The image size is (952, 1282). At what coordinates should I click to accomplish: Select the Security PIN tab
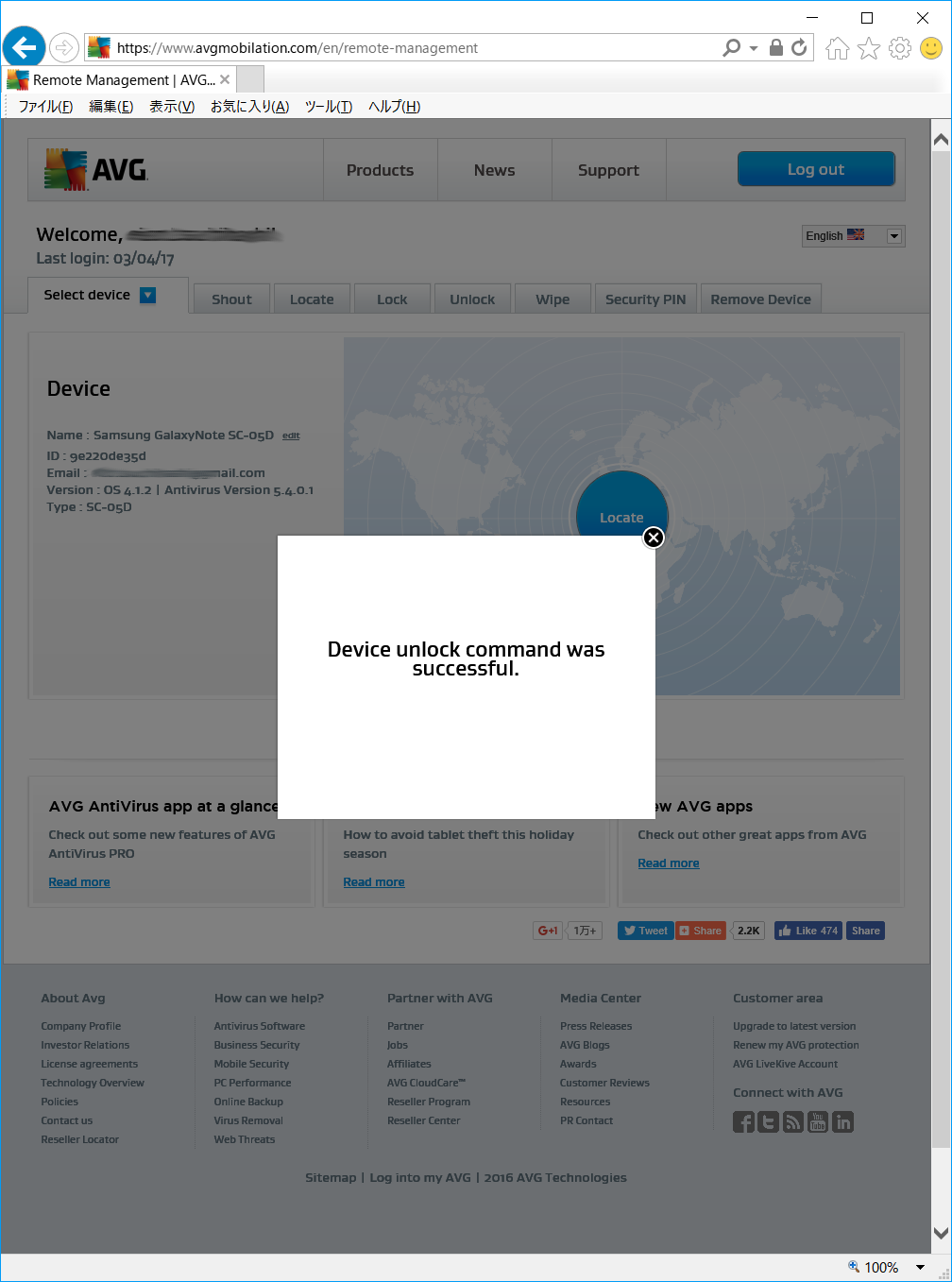point(646,299)
